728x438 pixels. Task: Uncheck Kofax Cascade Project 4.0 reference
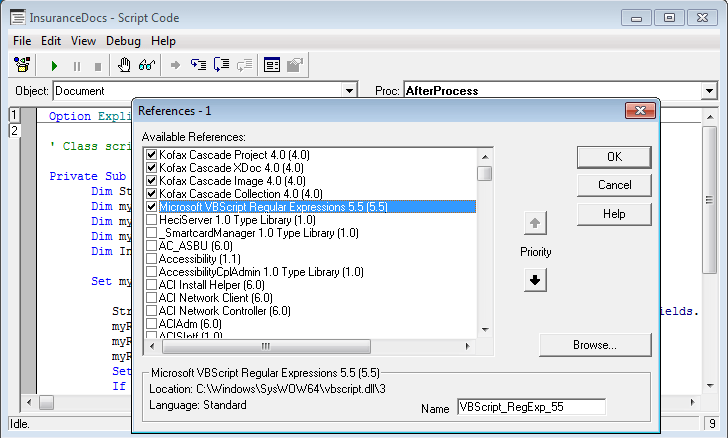click(x=152, y=155)
